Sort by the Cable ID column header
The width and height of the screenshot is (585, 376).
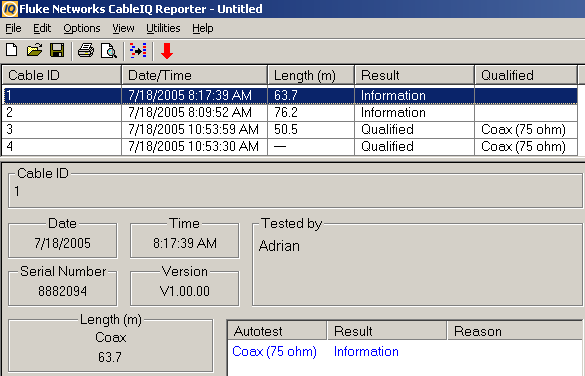tap(62, 75)
